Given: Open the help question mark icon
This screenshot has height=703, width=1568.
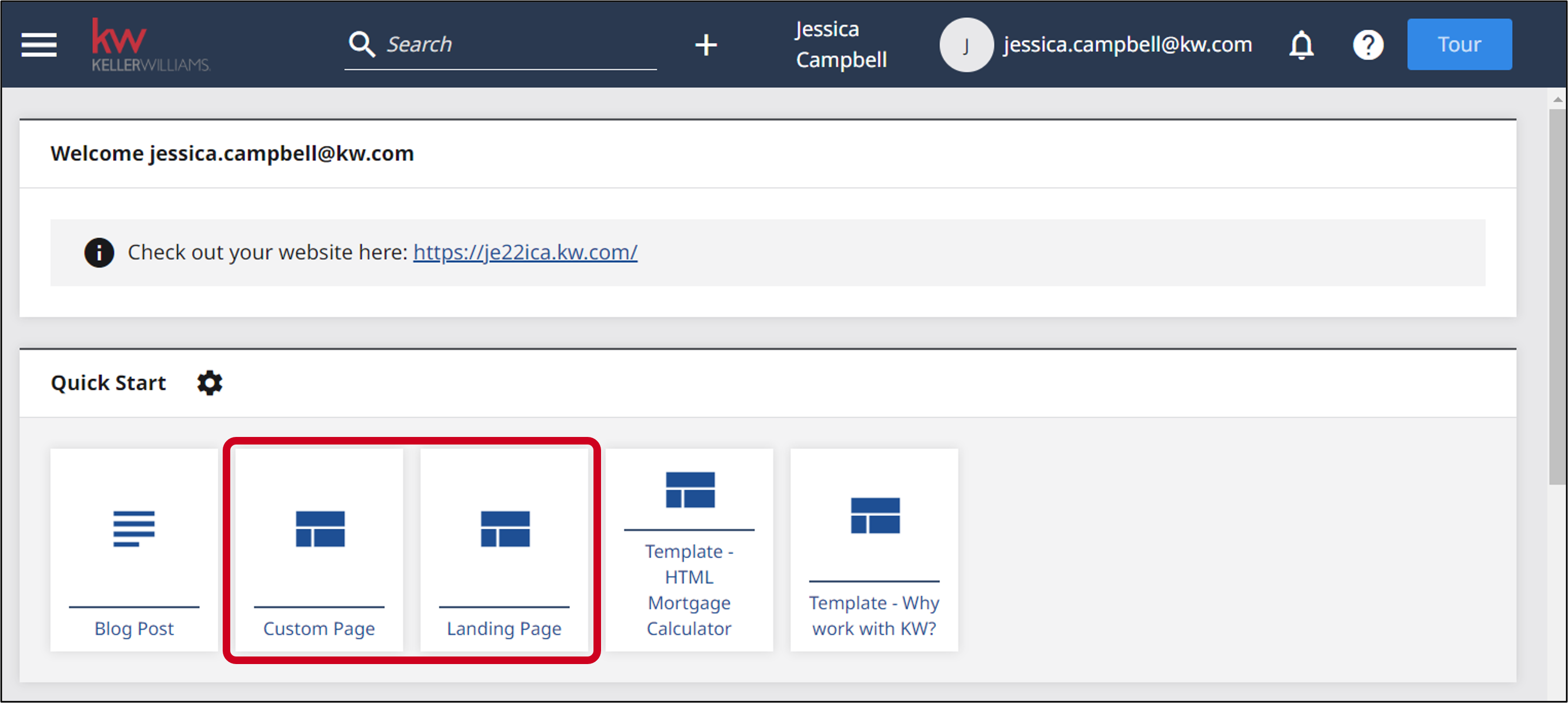Looking at the screenshot, I should (x=1369, y=44).
